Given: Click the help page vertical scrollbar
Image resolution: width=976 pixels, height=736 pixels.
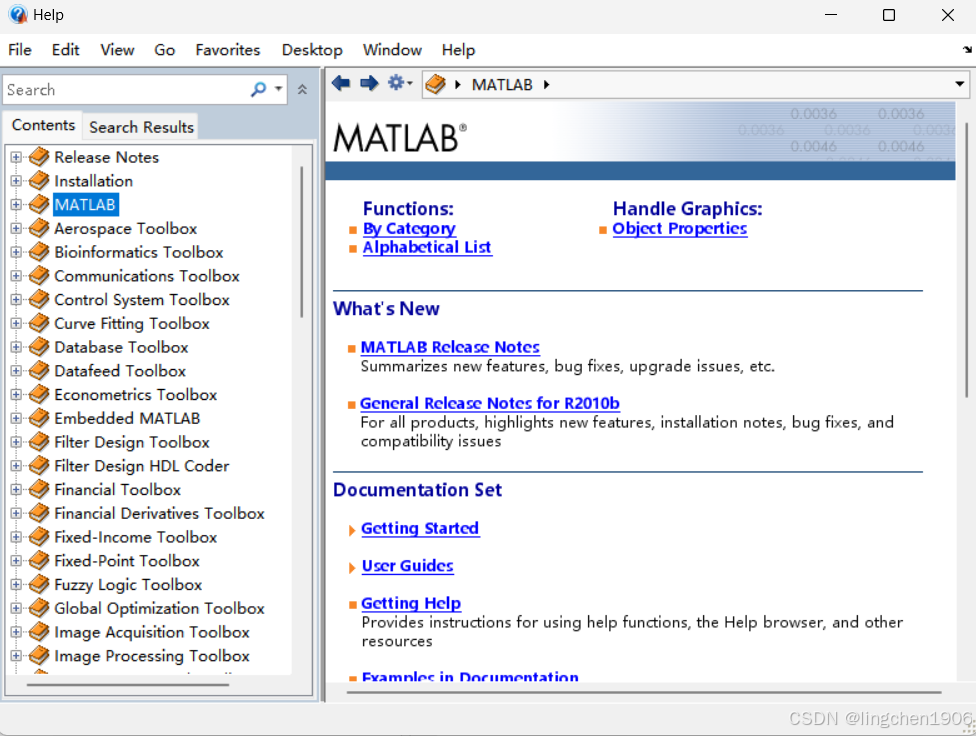Looking at the screenshot, I should [x=967, y=260].
